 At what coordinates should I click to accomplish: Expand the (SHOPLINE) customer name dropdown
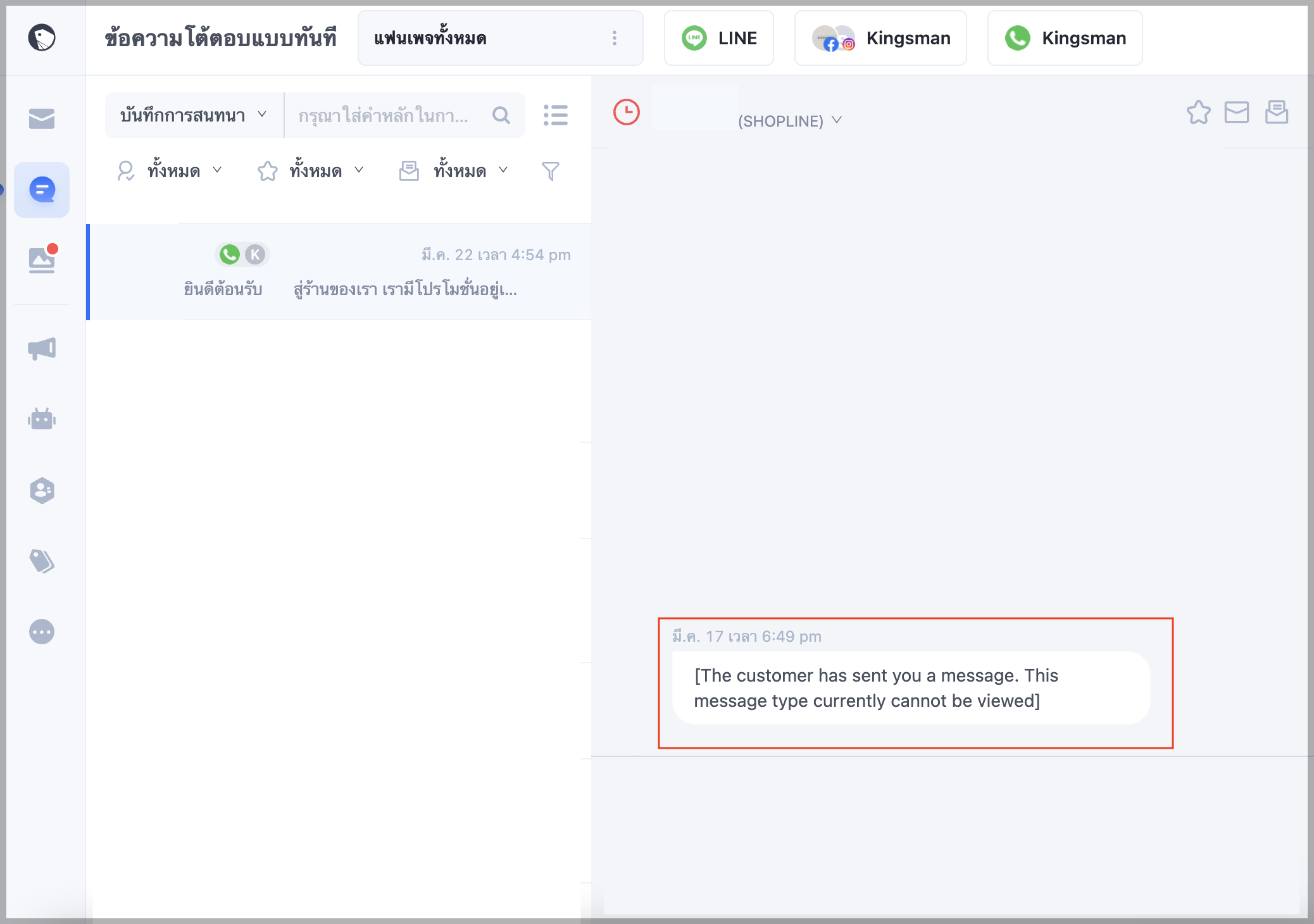(790, 120)
